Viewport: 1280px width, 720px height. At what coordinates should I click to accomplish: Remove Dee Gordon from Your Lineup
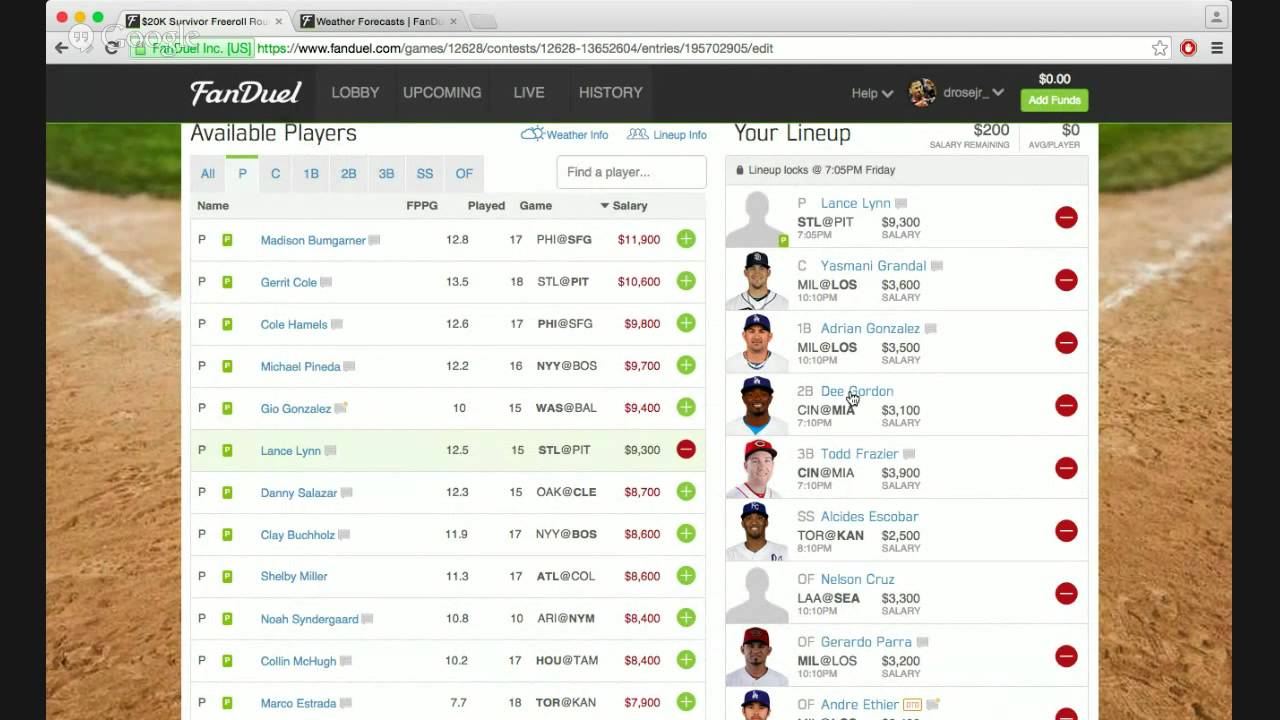(x=1066, y=405)
